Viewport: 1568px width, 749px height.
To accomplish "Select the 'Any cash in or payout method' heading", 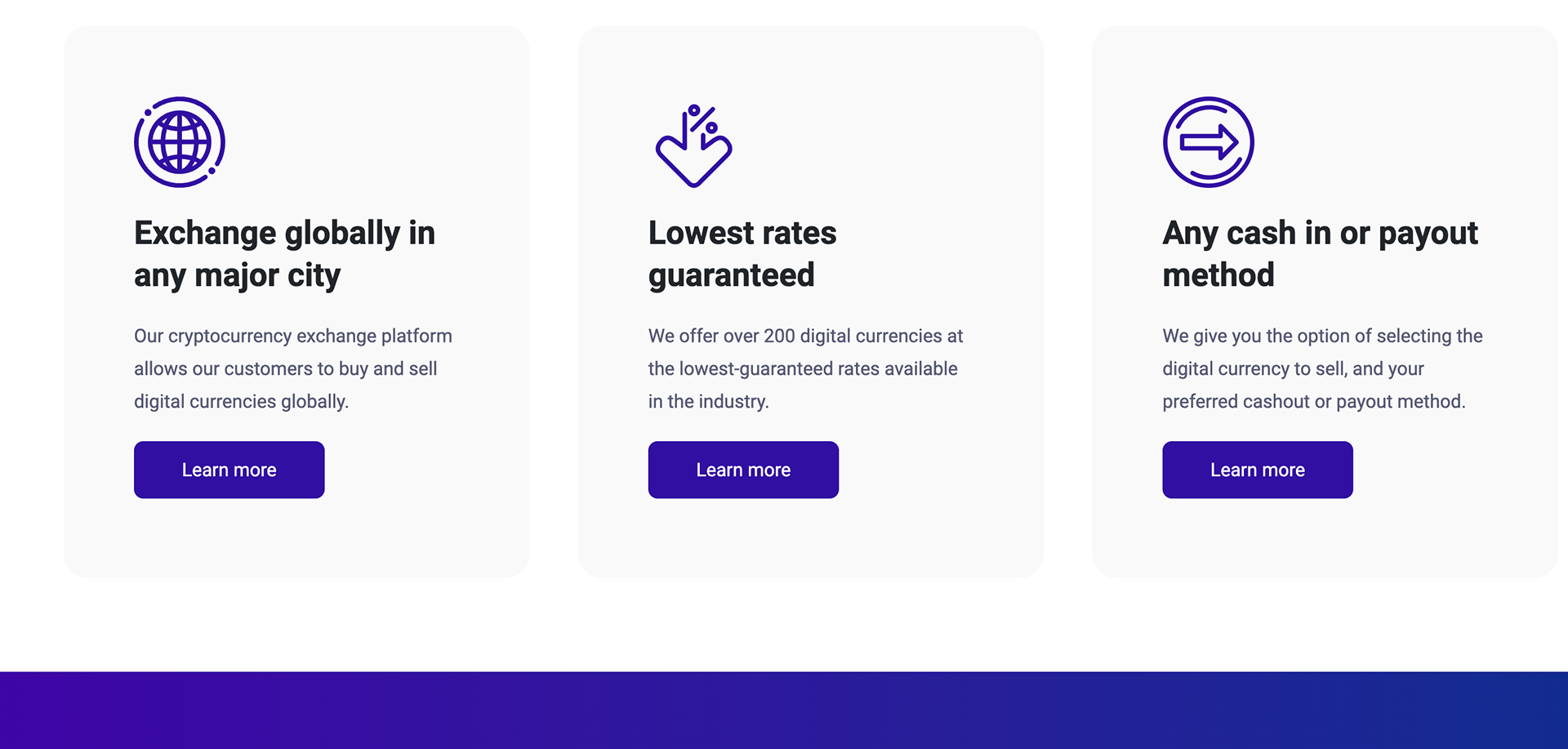I will click(1321, 254).
